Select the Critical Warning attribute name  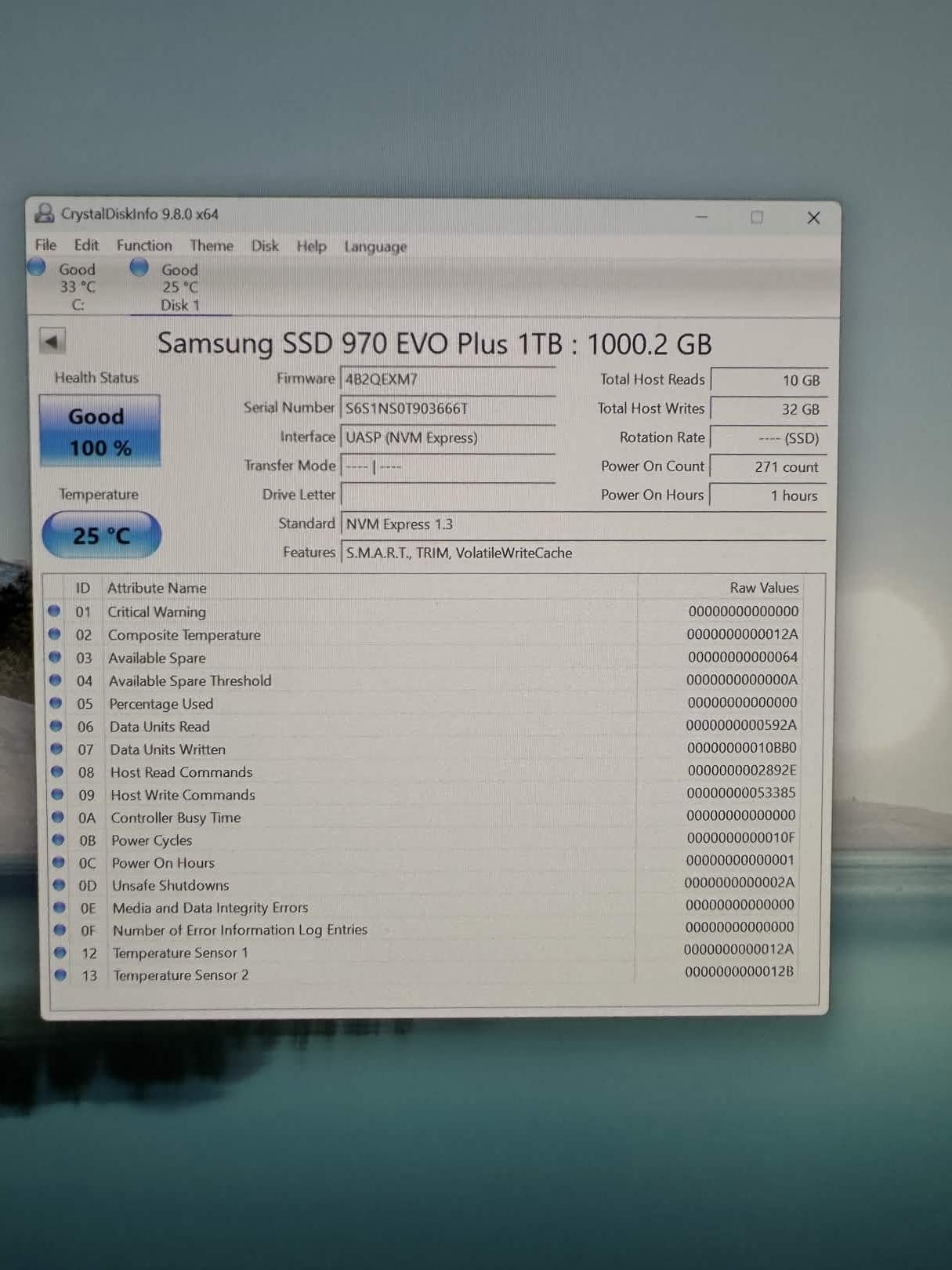click(157, 611)
